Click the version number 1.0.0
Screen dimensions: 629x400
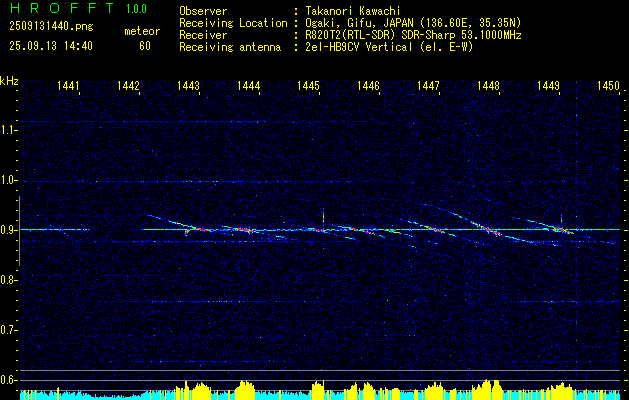pos(136,9)
